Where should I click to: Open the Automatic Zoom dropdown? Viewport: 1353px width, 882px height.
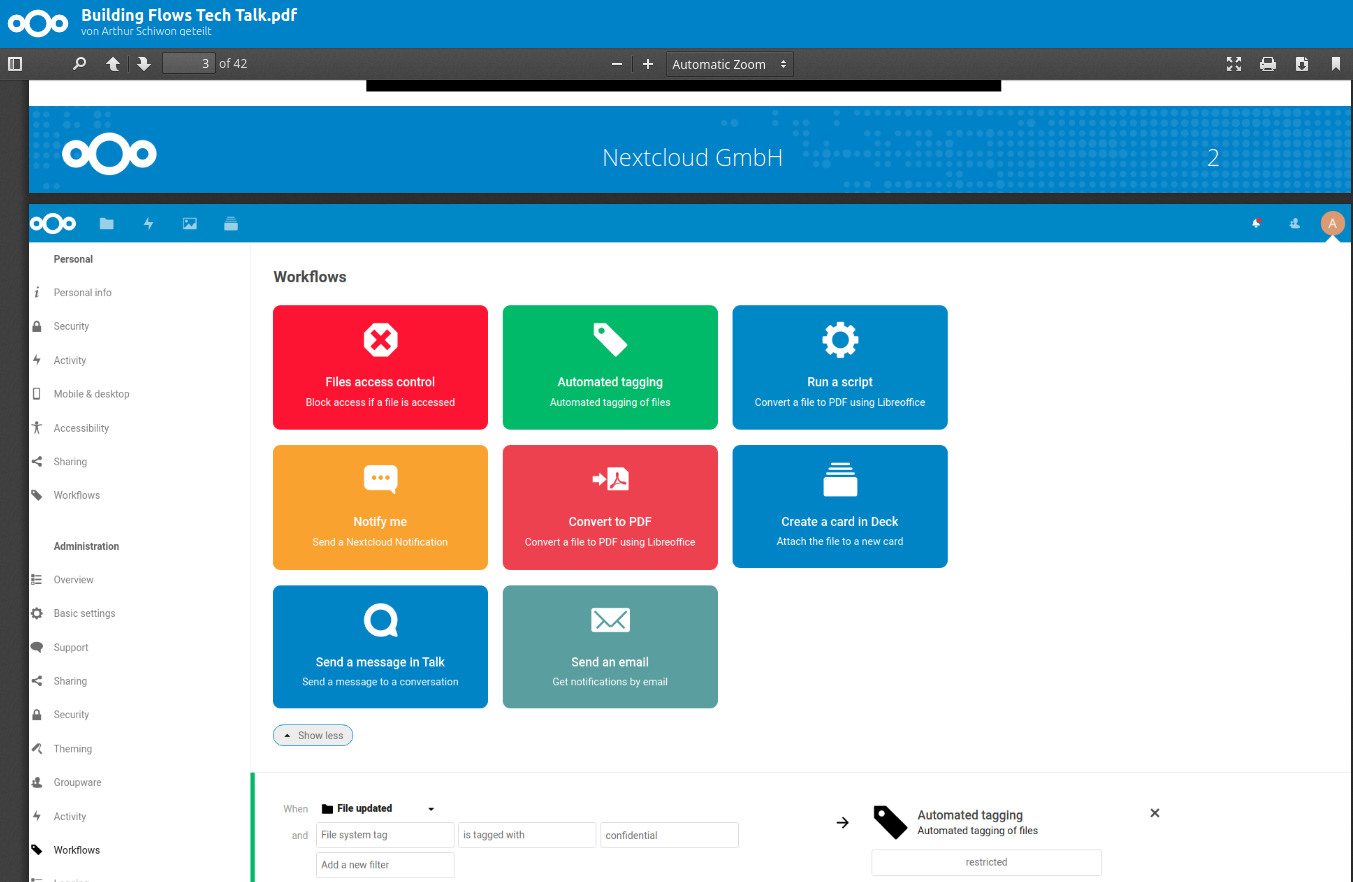point(730,64)
